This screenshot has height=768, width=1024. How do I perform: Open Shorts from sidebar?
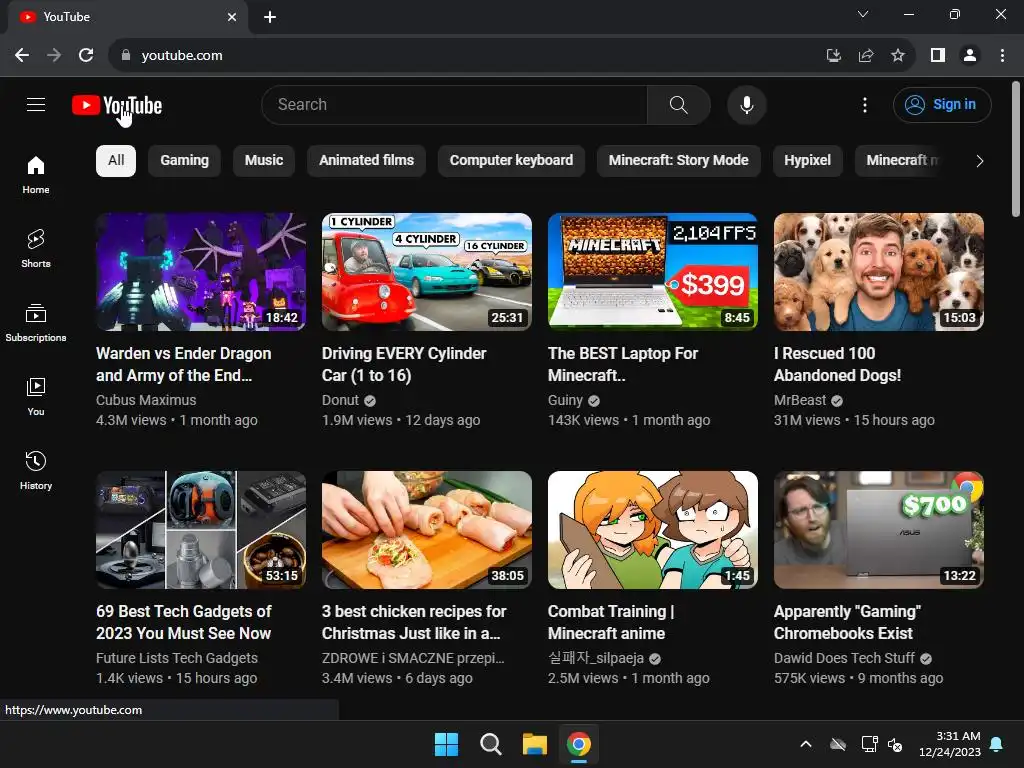pyautogui.click(x=36, y=249)
